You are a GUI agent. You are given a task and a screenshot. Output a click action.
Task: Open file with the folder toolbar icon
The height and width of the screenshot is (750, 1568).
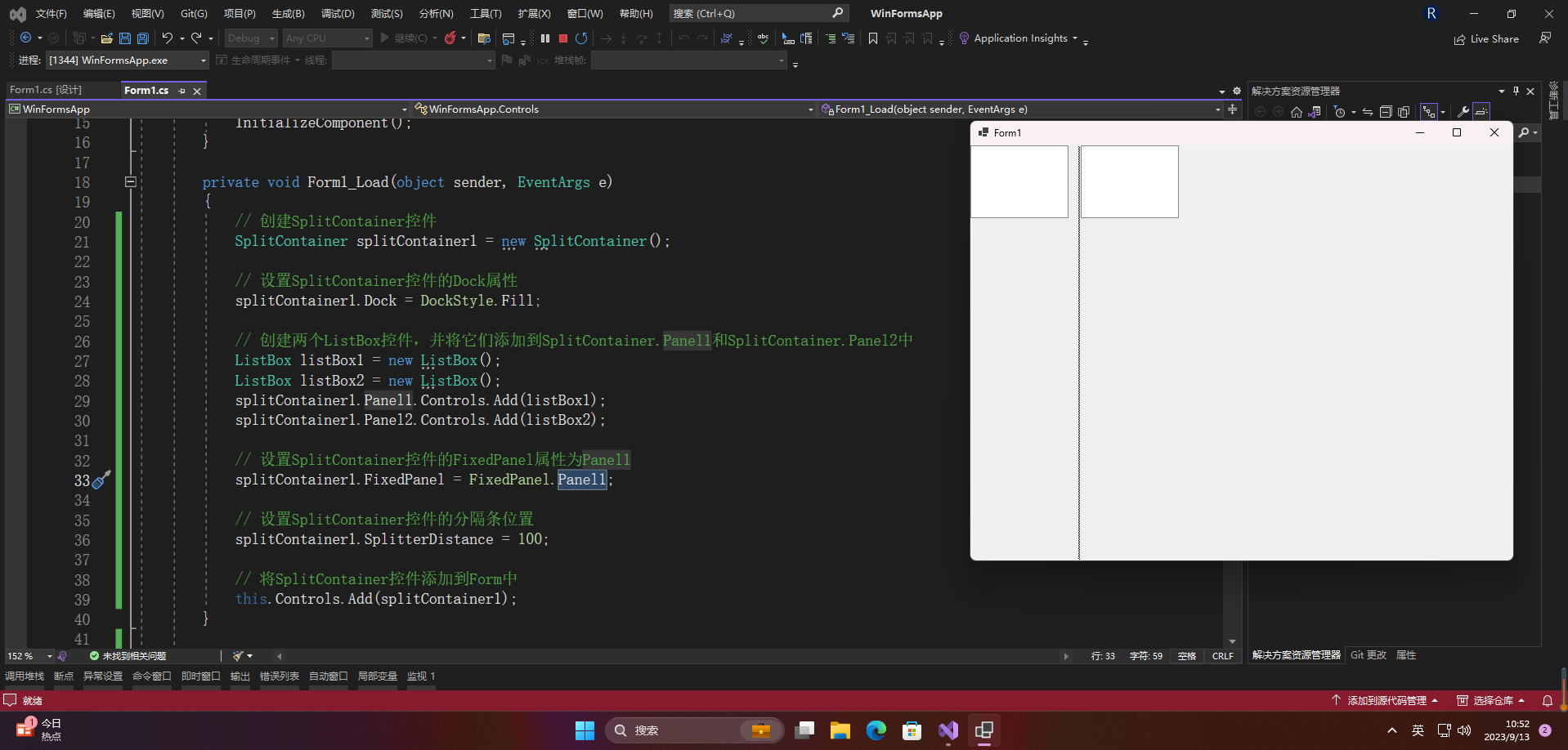pyautogui.click(x=106, y=38)
